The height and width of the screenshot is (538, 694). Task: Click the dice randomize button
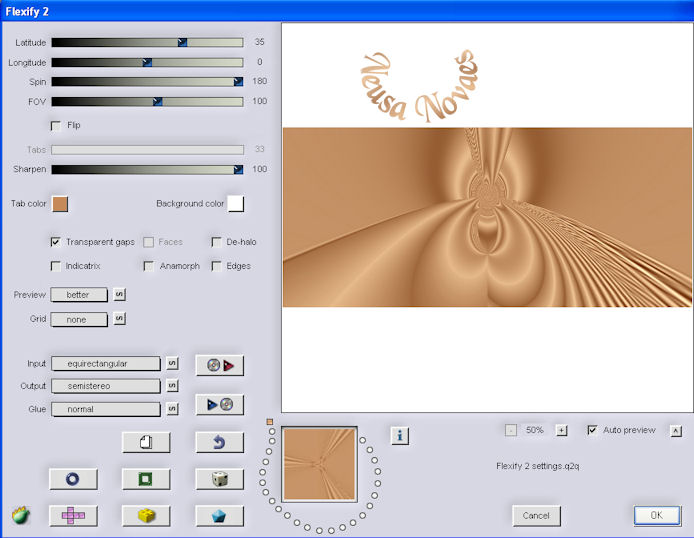click(220, 479)
